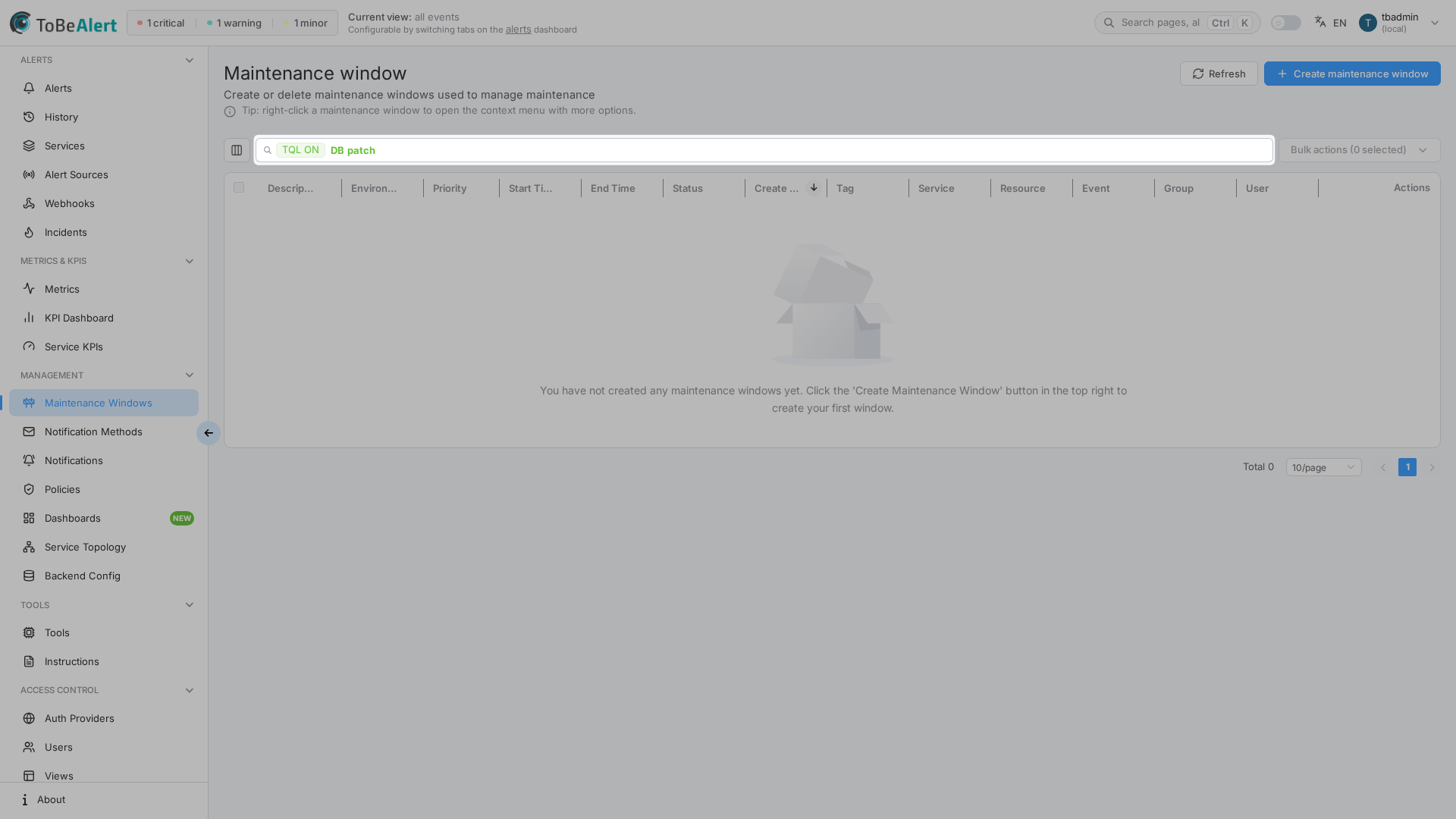Click the Webhooks icon in sidebar

(29, 203)
